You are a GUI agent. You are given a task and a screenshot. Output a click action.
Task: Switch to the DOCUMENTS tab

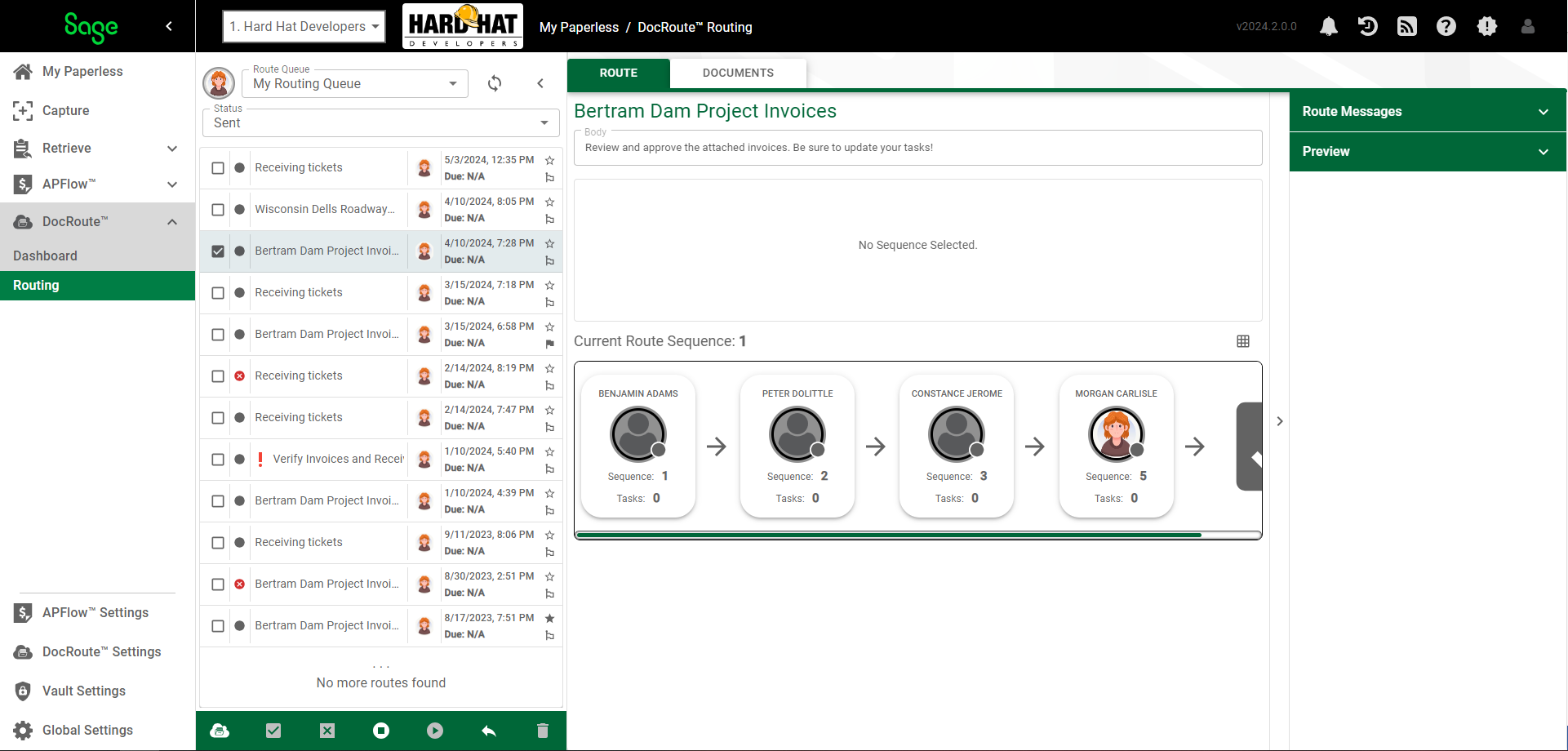738,73
